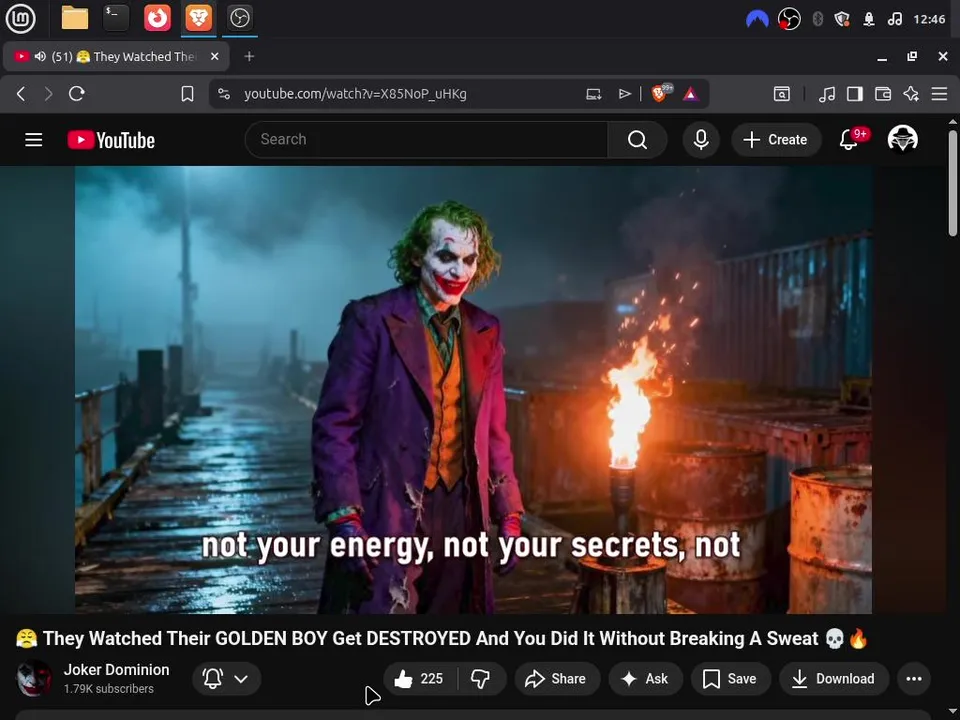Open the notifications bell in the system tray
Viewport: 960px width, 720px height.
[x=869, y=20]
